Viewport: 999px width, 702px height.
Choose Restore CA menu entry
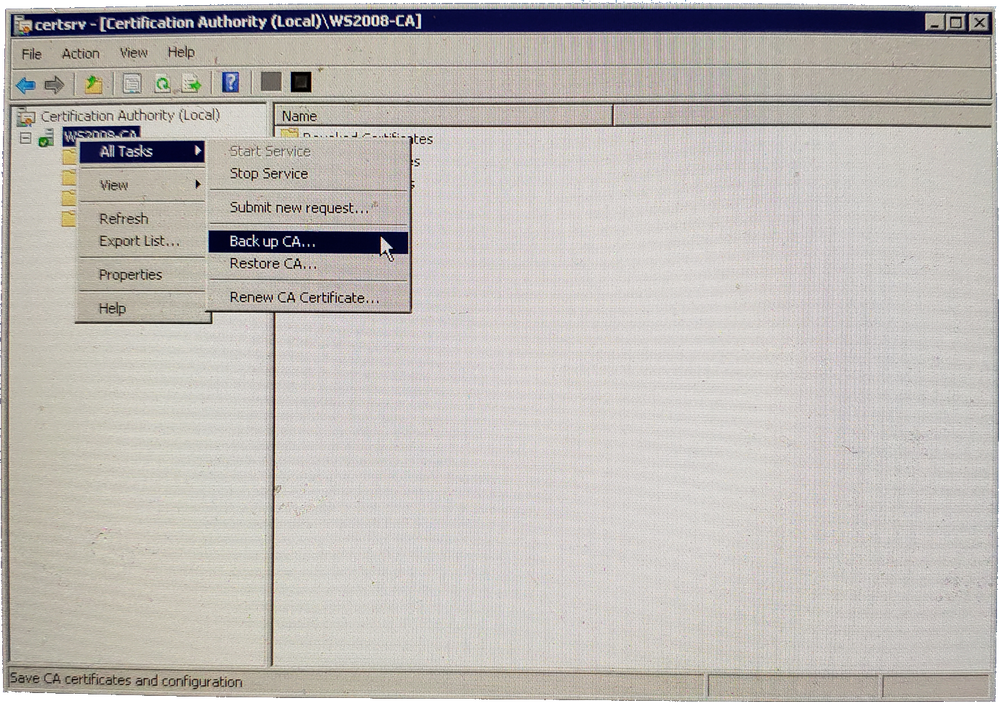point(273,264)
